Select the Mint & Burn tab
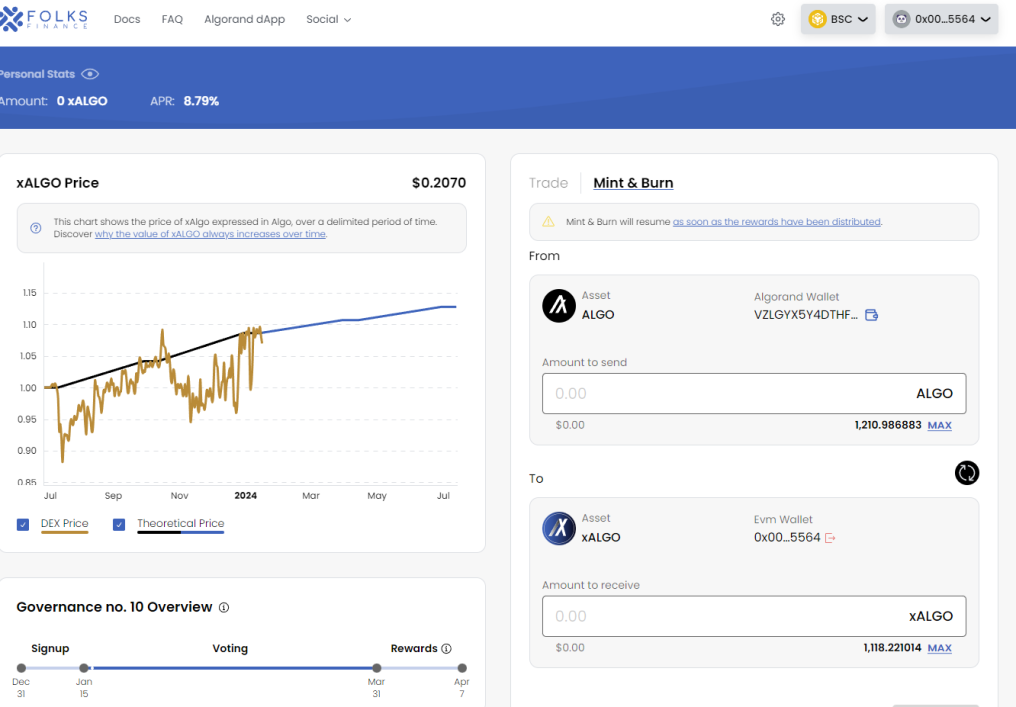Screen dimensions: 1016x707 point(633,183)
